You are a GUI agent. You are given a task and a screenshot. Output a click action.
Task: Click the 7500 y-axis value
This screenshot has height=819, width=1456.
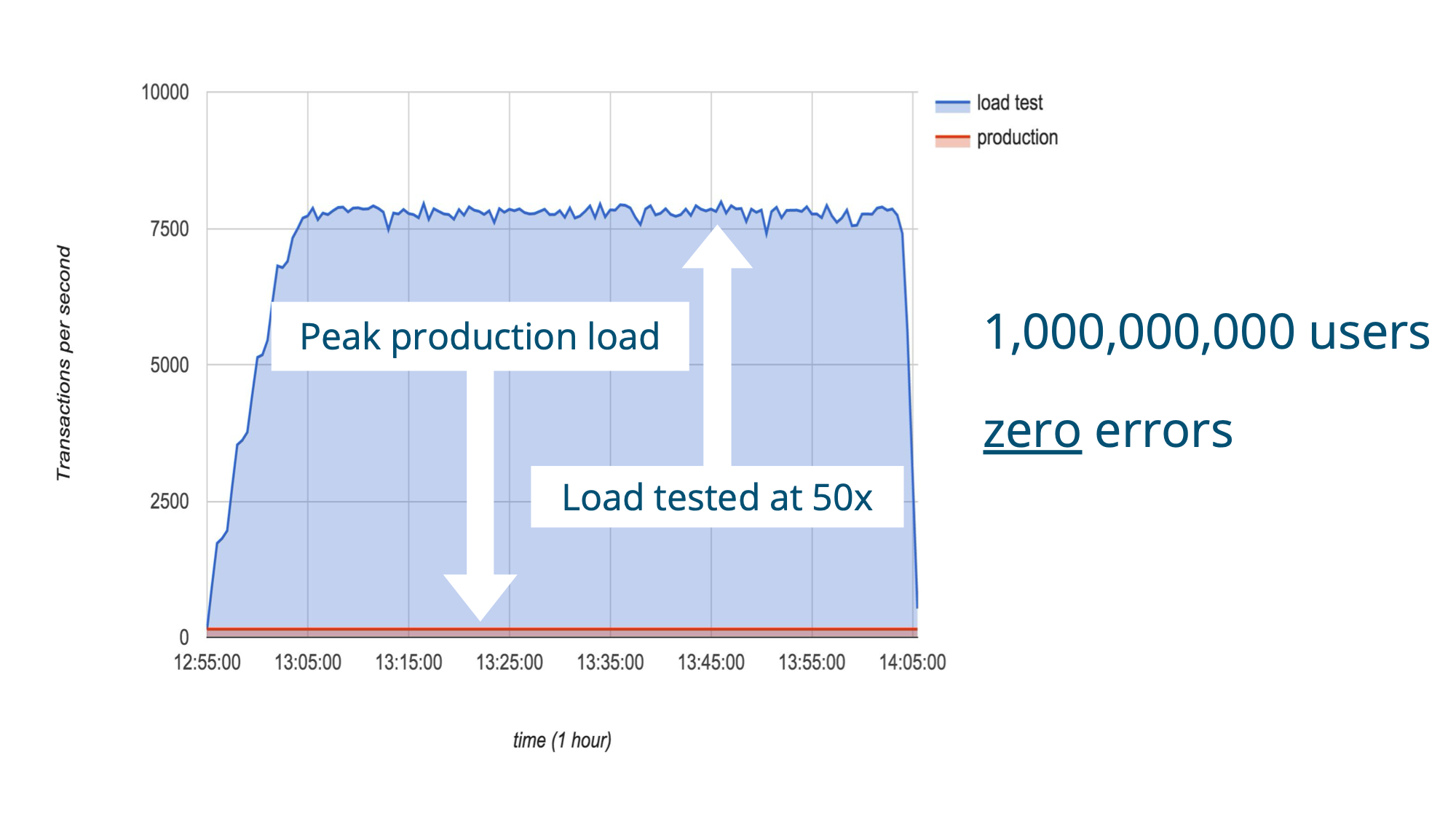(170, 229)
